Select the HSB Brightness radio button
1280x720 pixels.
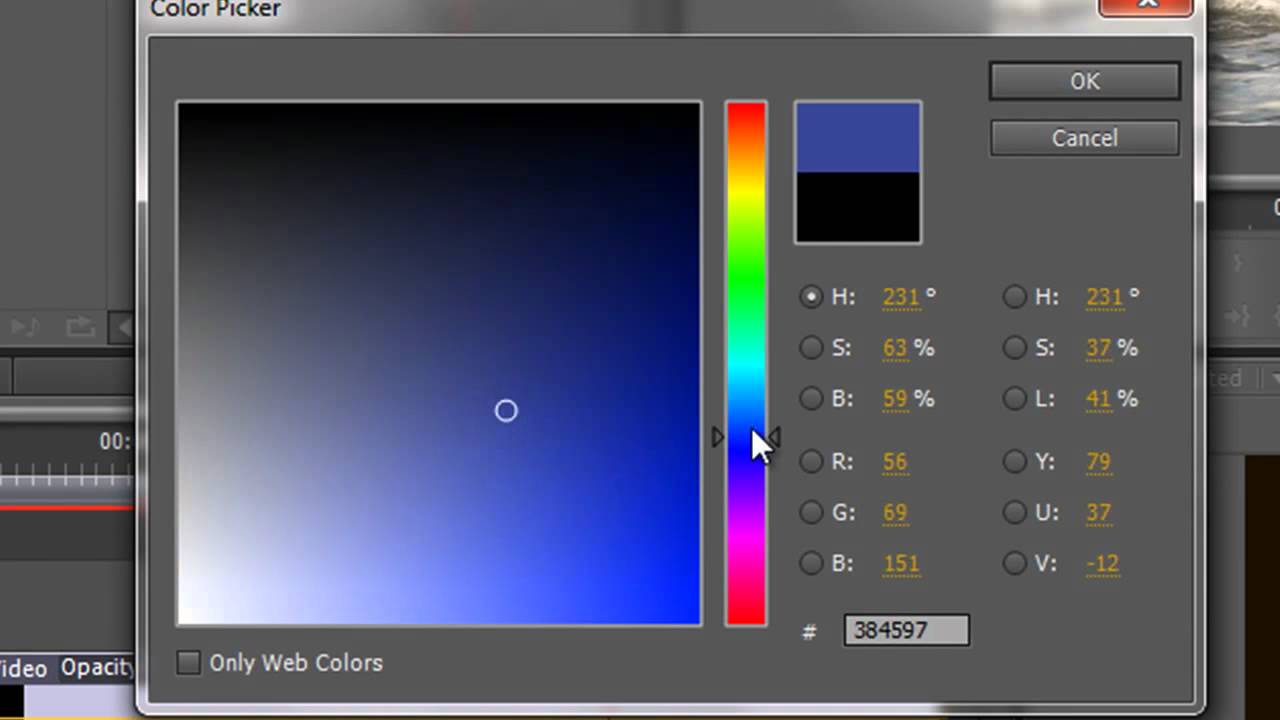811,398
